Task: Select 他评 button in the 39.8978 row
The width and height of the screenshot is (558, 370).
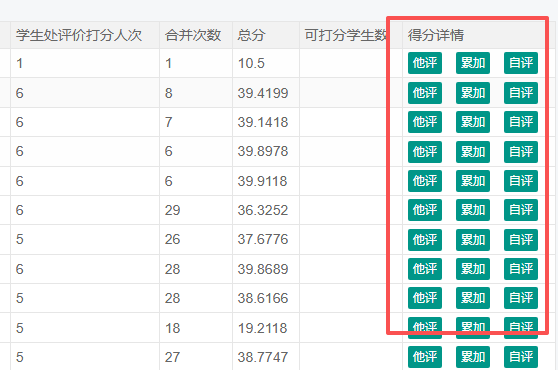Action: (x=425, y=152)
